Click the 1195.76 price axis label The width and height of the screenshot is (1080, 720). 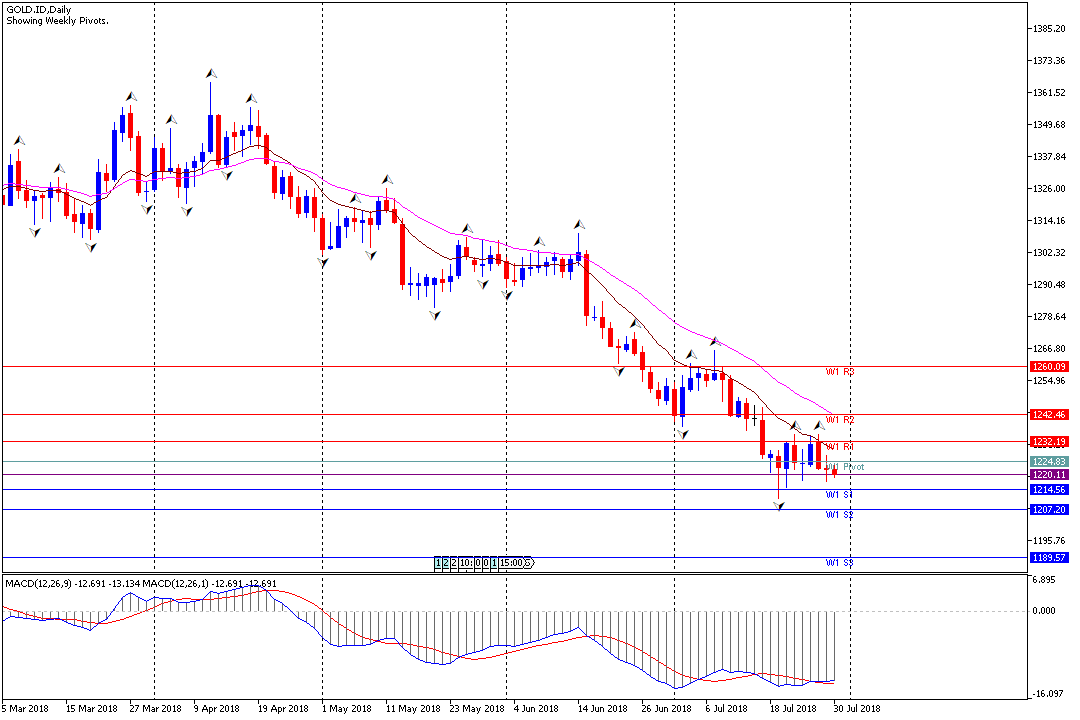click(x=1049, y=541)
